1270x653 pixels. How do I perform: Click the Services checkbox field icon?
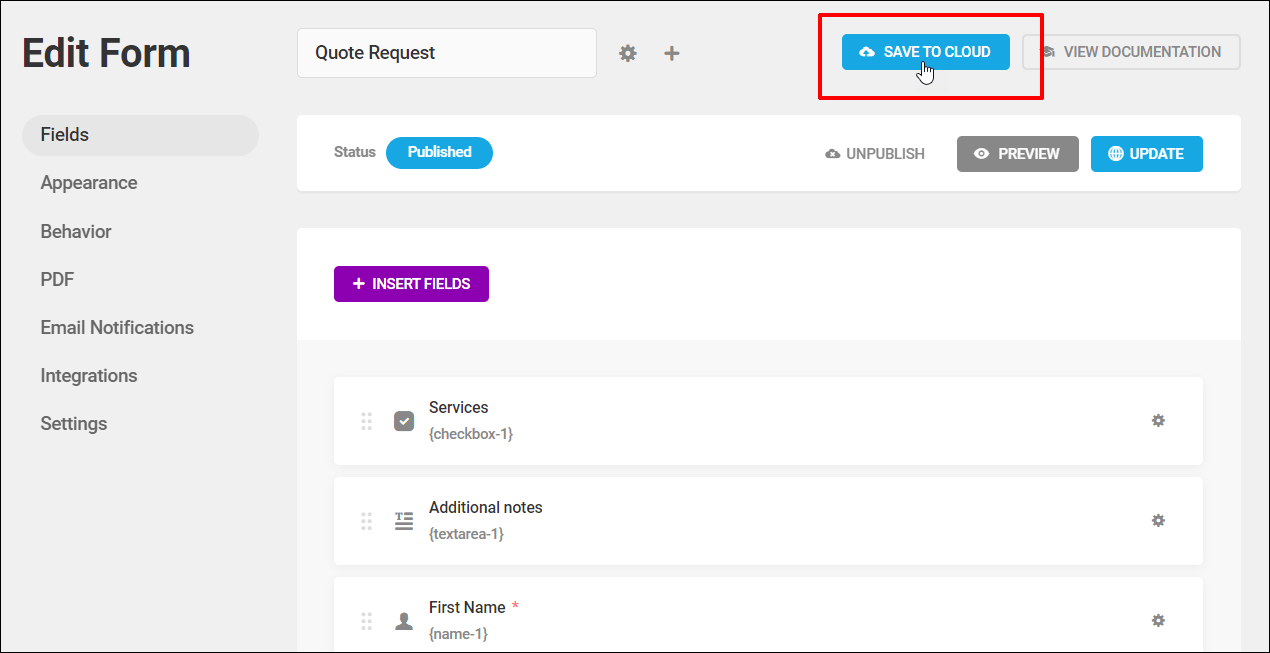coord(404,421)
